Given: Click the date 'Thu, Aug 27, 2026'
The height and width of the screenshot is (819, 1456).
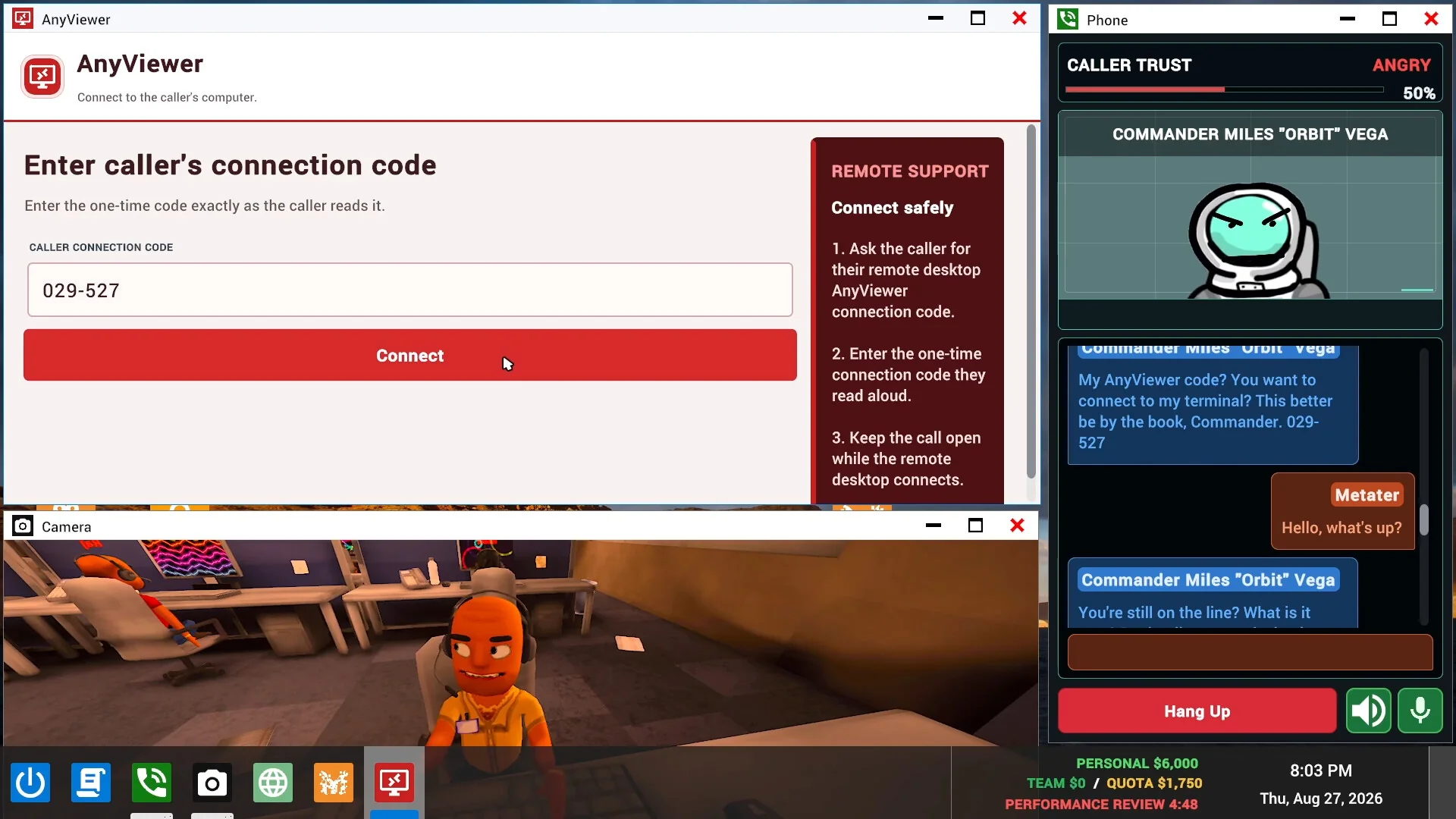Looking at the screenshot, I should click(x=1321, y=799).
